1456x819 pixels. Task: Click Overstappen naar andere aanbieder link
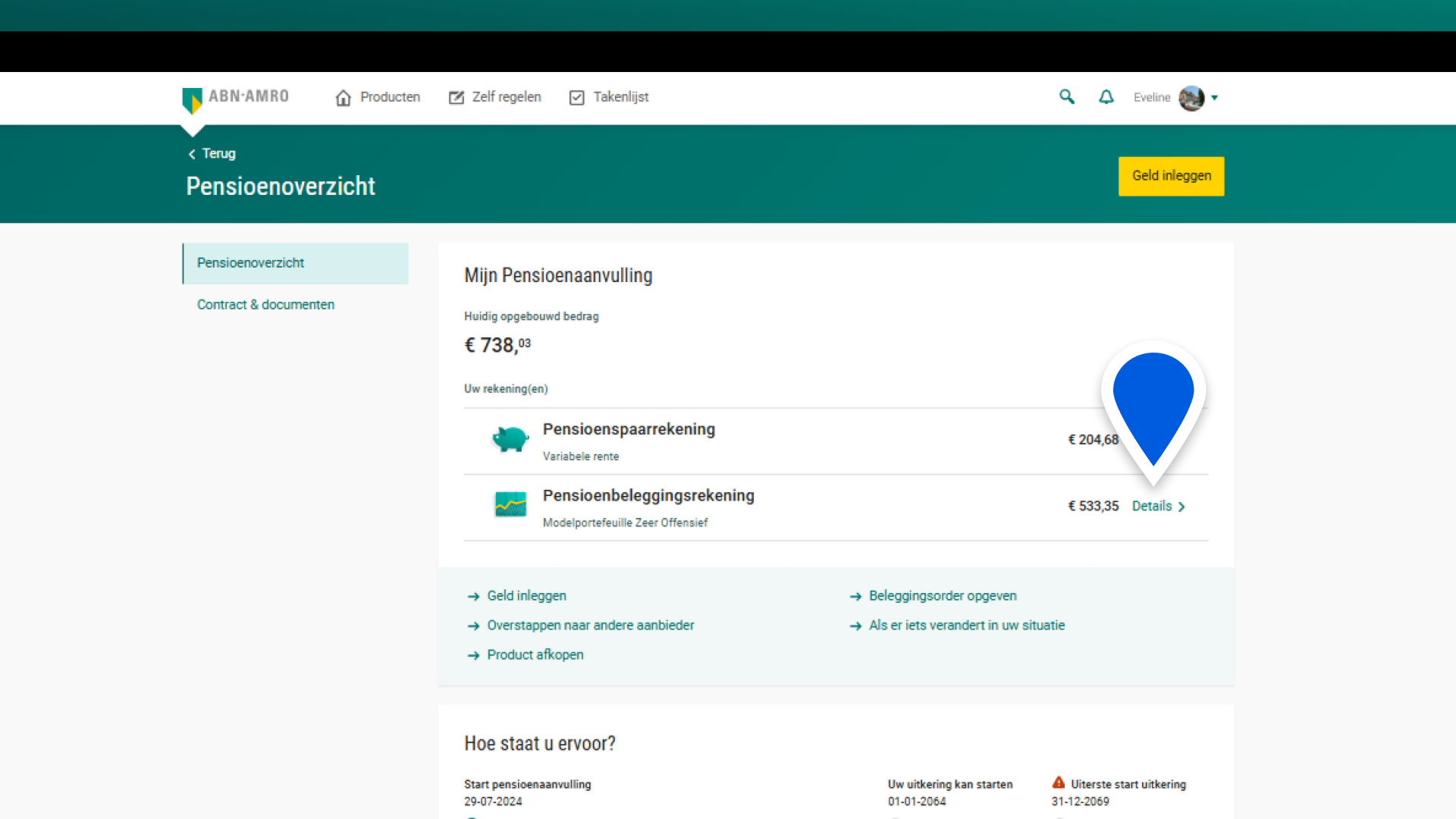tap(590, 626)
